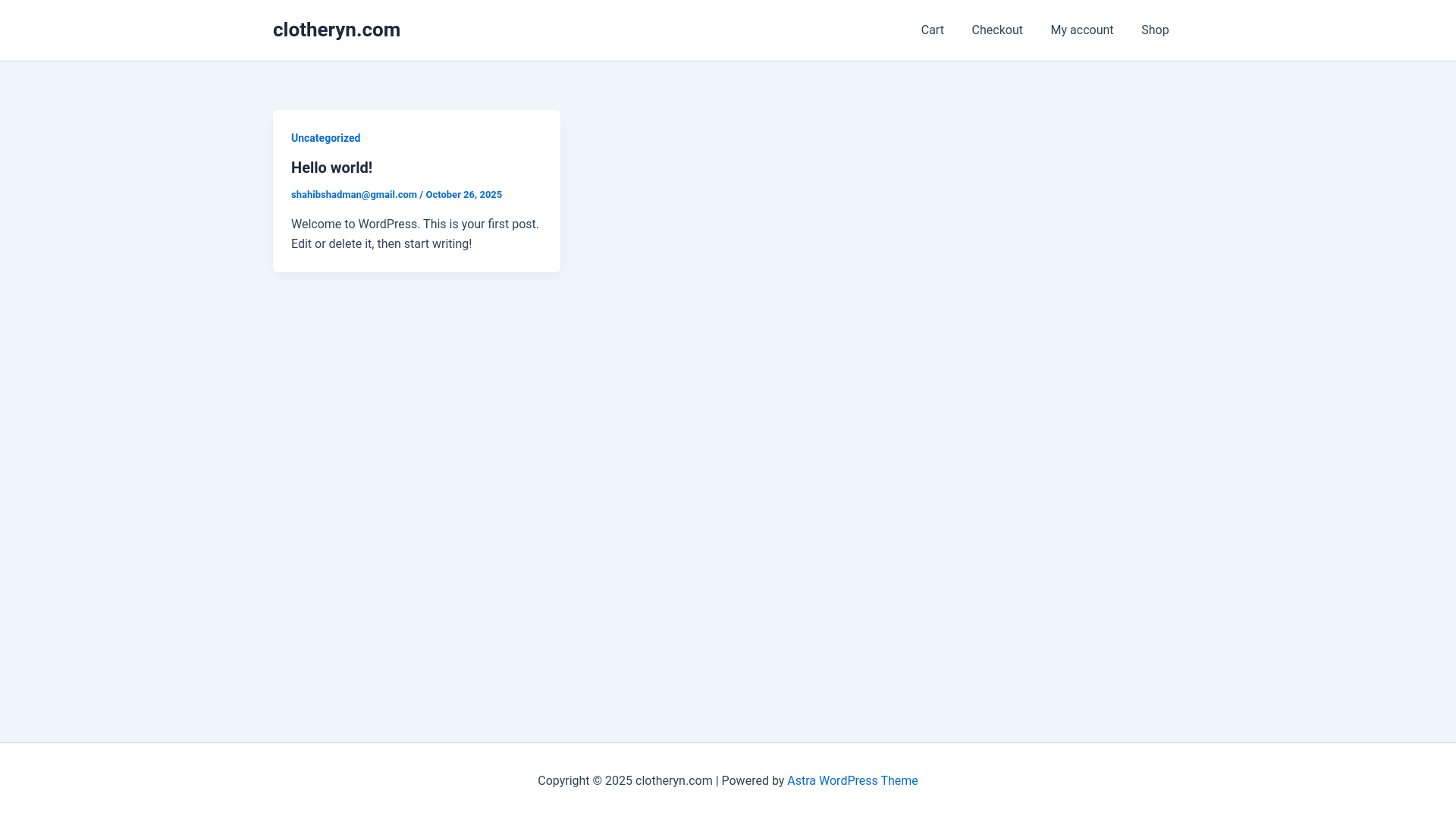
Task: Go to the Checkout menu item
Action: 996,30
